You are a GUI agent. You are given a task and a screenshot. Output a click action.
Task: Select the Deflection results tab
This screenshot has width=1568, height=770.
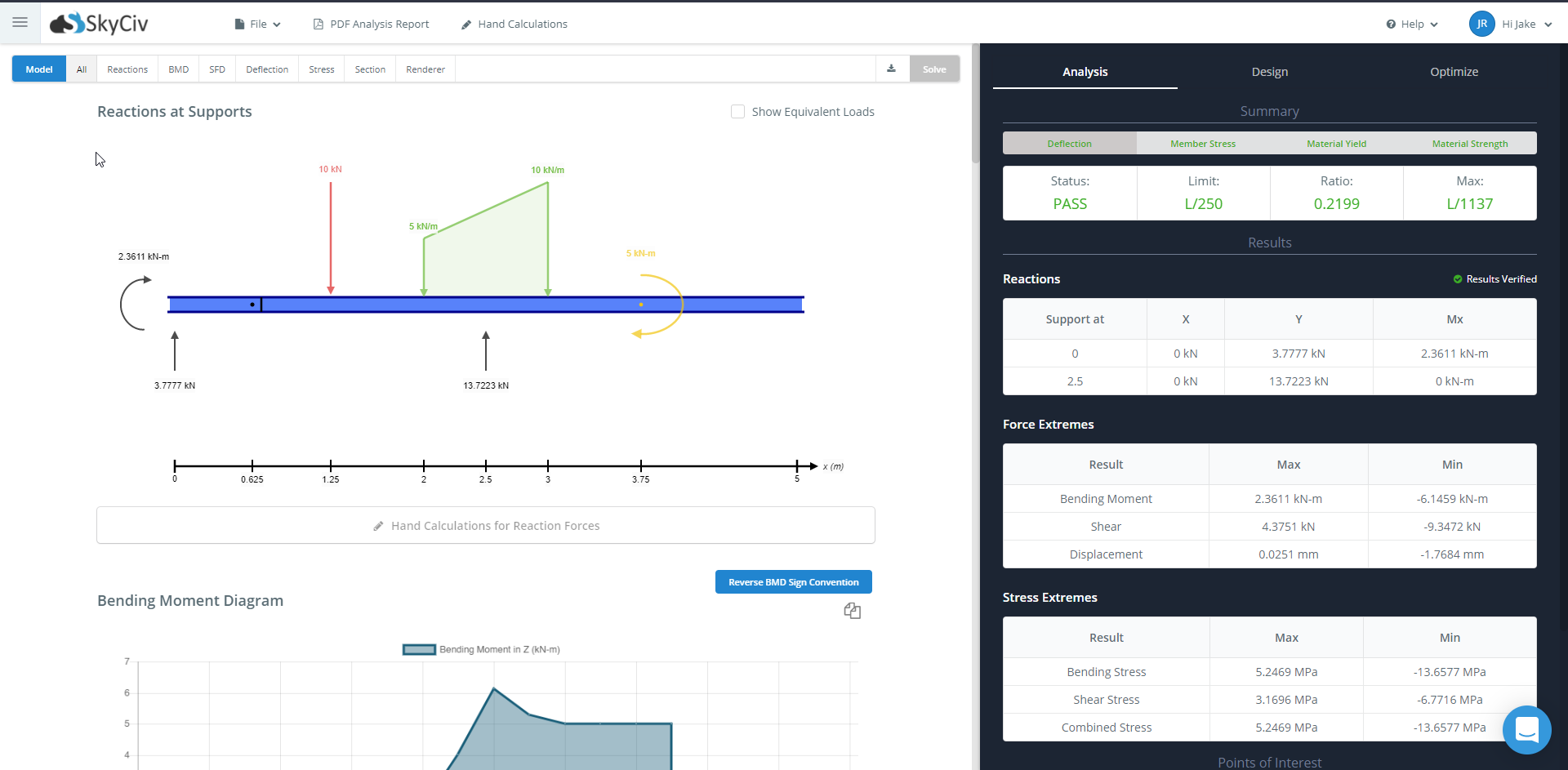[267, 69]
